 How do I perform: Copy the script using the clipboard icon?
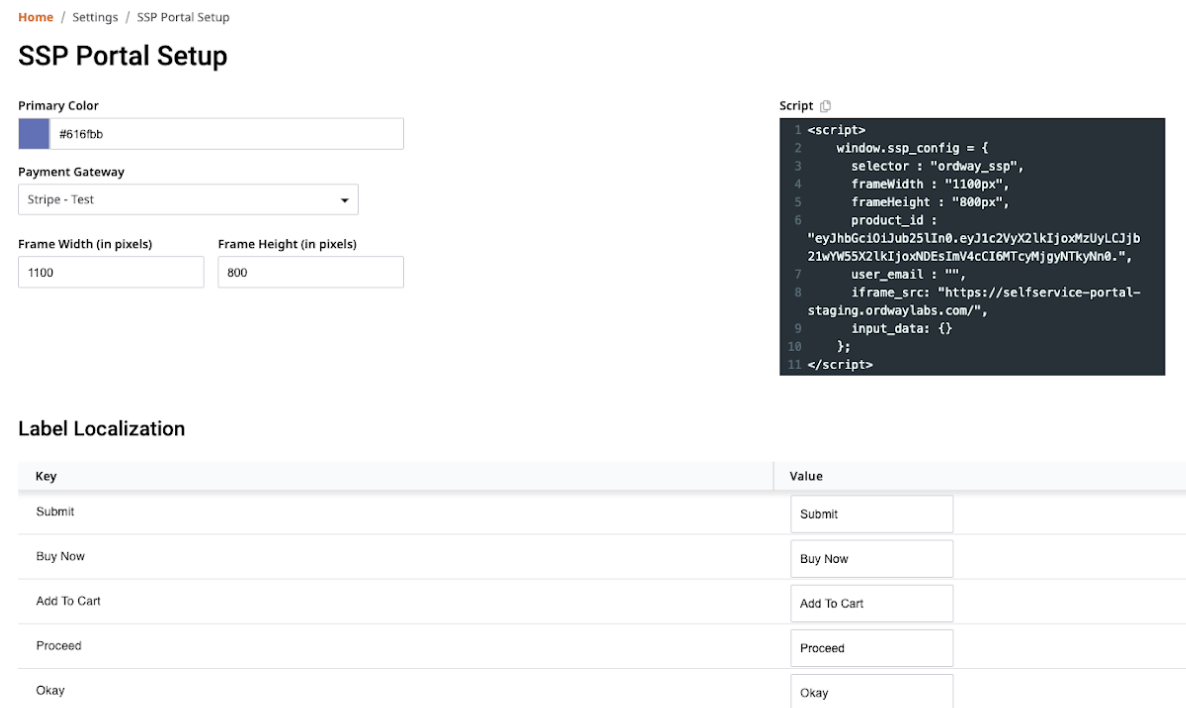coord(825,106)
